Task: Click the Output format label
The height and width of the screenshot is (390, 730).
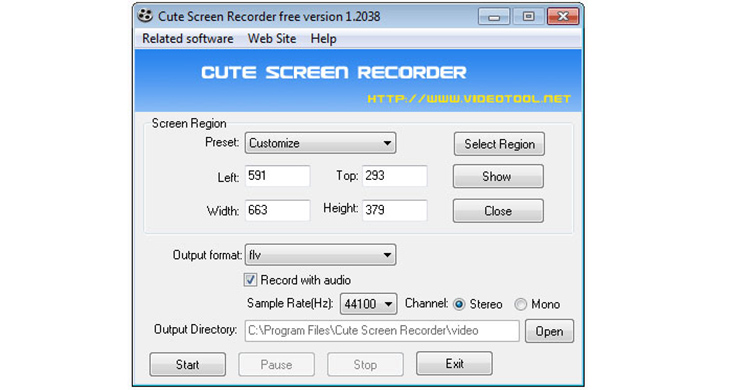Action: (x=207, y=255)
